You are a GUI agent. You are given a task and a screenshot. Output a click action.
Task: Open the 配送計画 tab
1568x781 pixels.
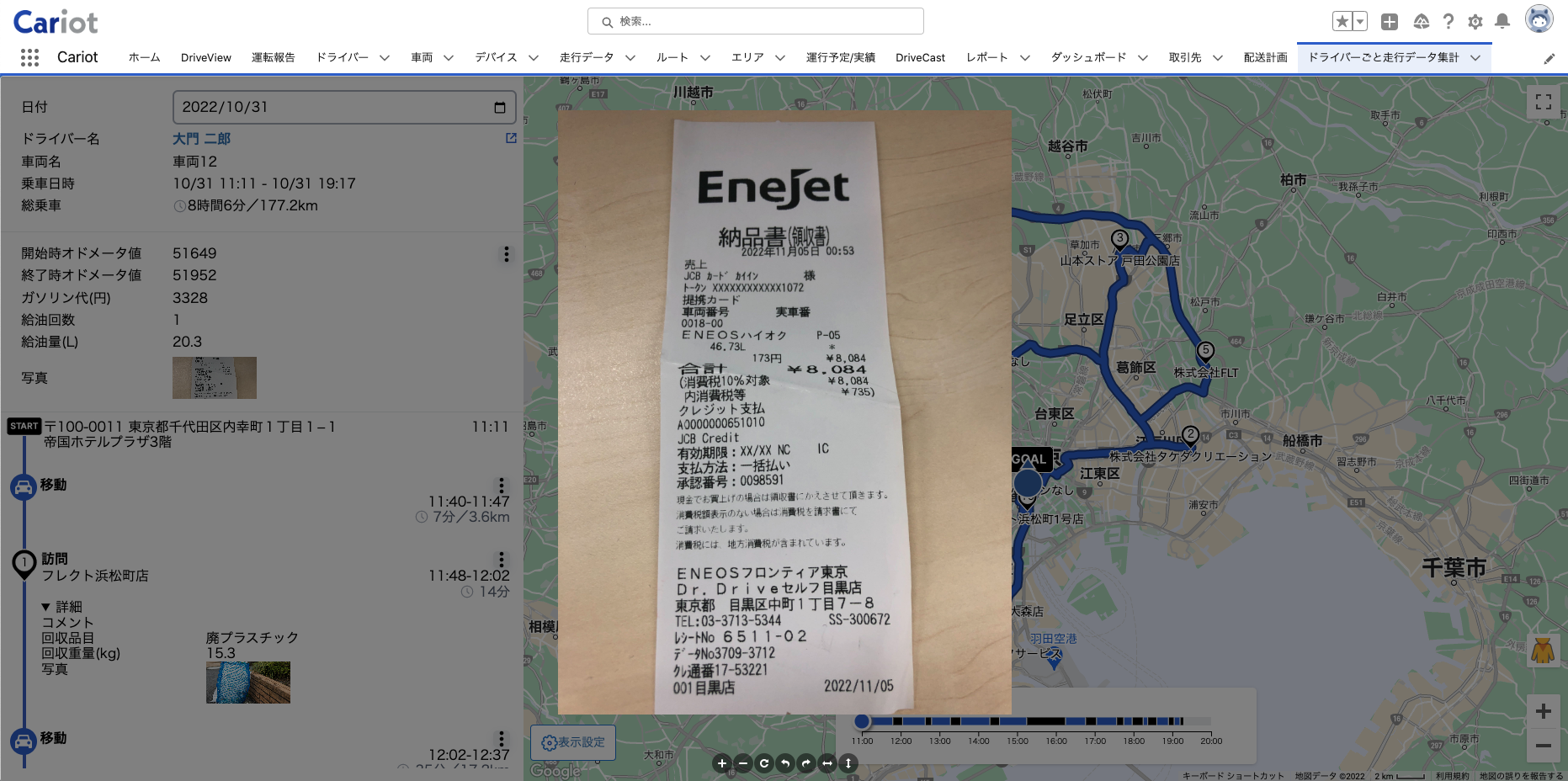coord(1266,58)
